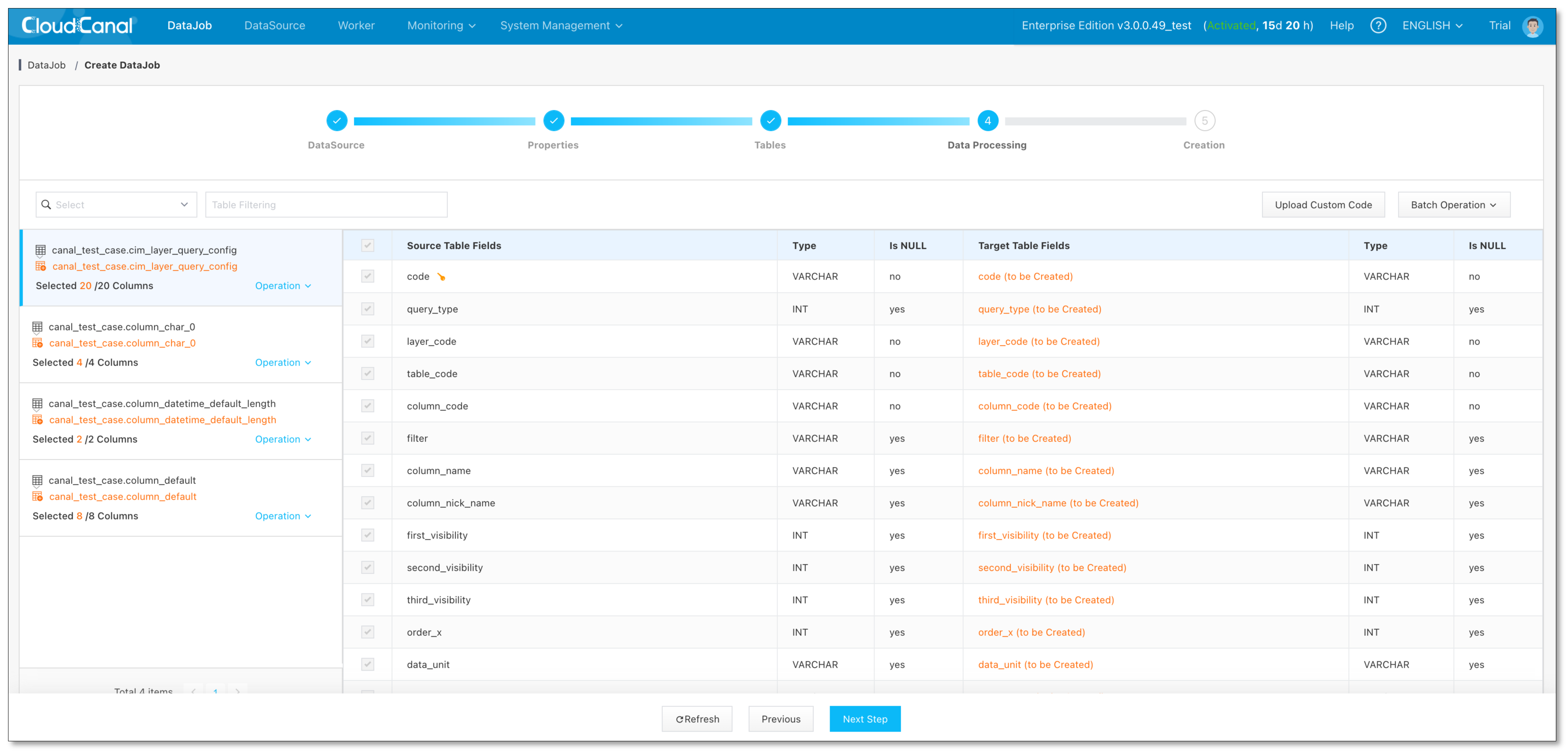This screenshot has height=753, width=1568.
Task: Click the Next Step button
Action: pos(865,719)
